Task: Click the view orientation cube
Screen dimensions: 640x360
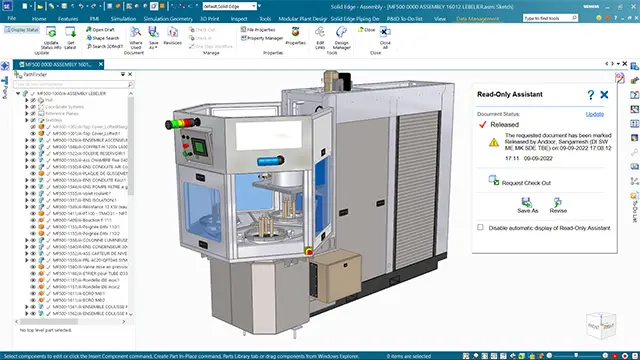Action: 601,325
